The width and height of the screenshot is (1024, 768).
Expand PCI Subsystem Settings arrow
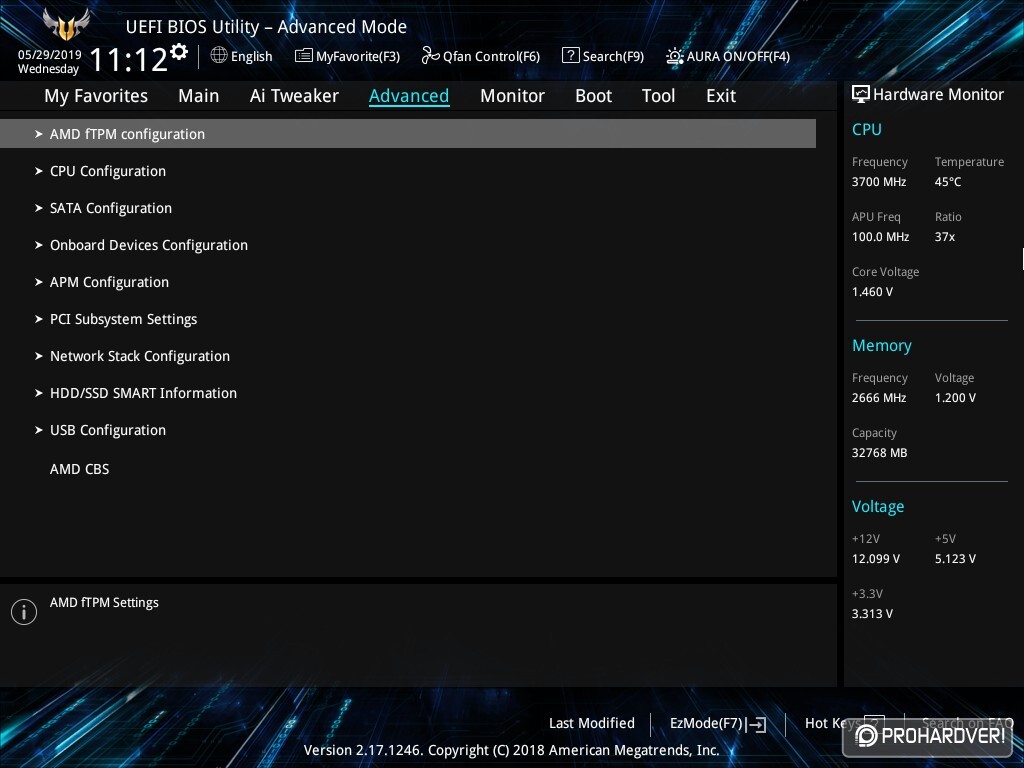point(39,319)
